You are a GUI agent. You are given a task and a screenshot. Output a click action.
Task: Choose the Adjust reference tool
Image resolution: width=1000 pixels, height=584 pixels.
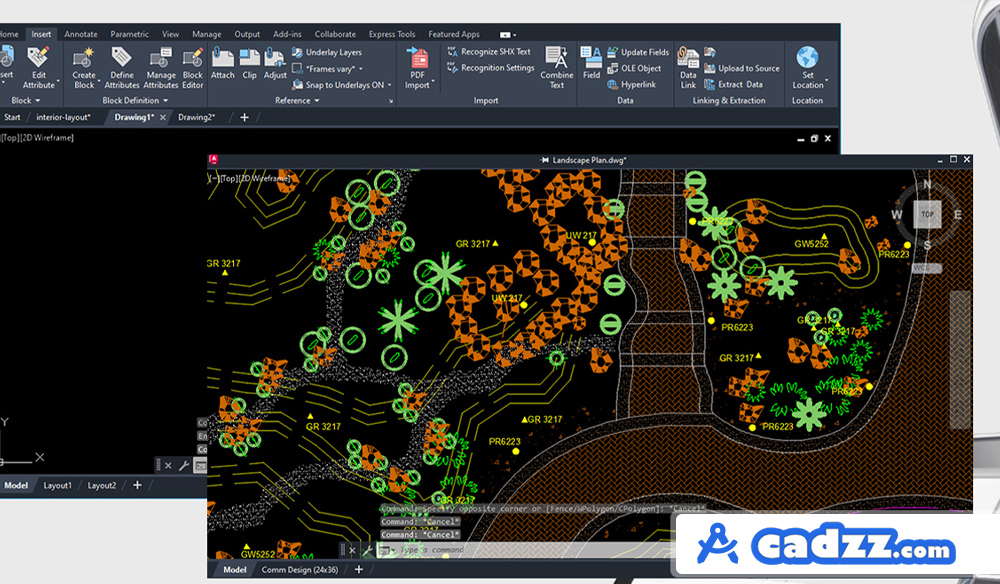point(275,63)
